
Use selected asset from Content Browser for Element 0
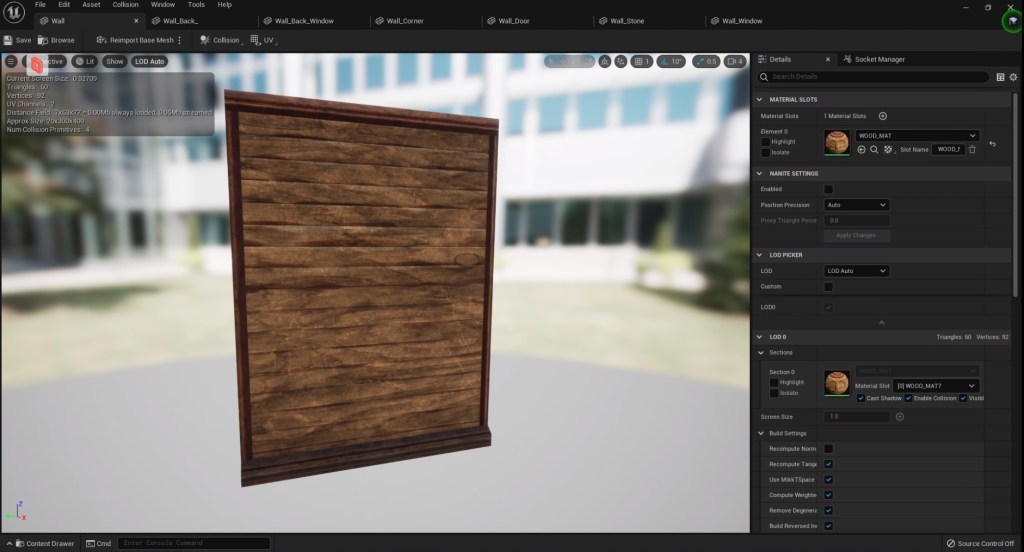(x=861, y=150)
